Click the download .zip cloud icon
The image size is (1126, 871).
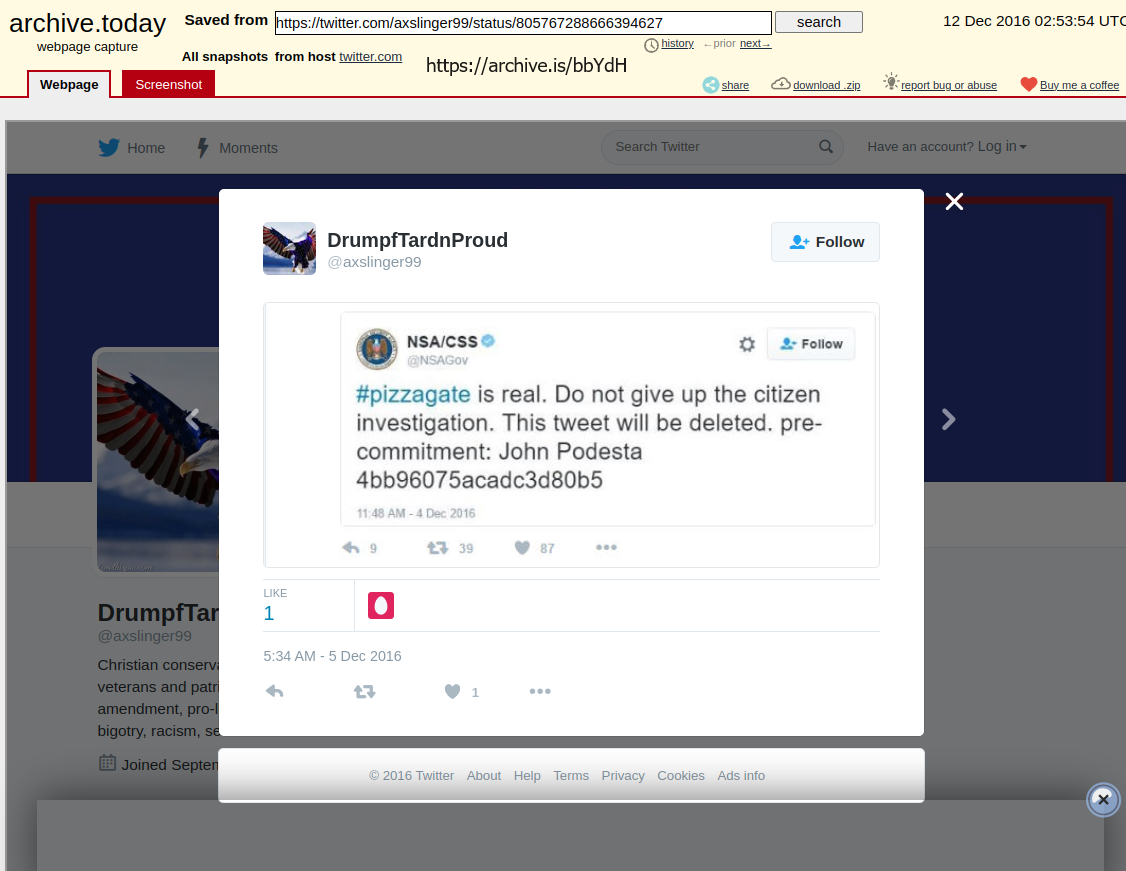[781, 84]
